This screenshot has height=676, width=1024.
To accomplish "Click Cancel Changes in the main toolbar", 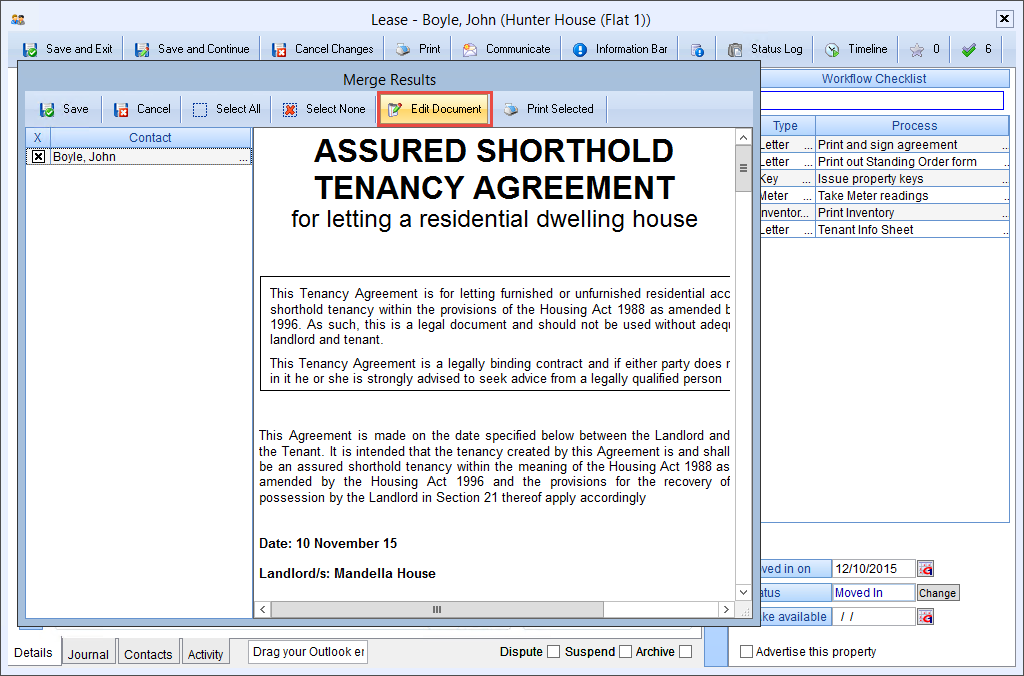I will (325, 49).
